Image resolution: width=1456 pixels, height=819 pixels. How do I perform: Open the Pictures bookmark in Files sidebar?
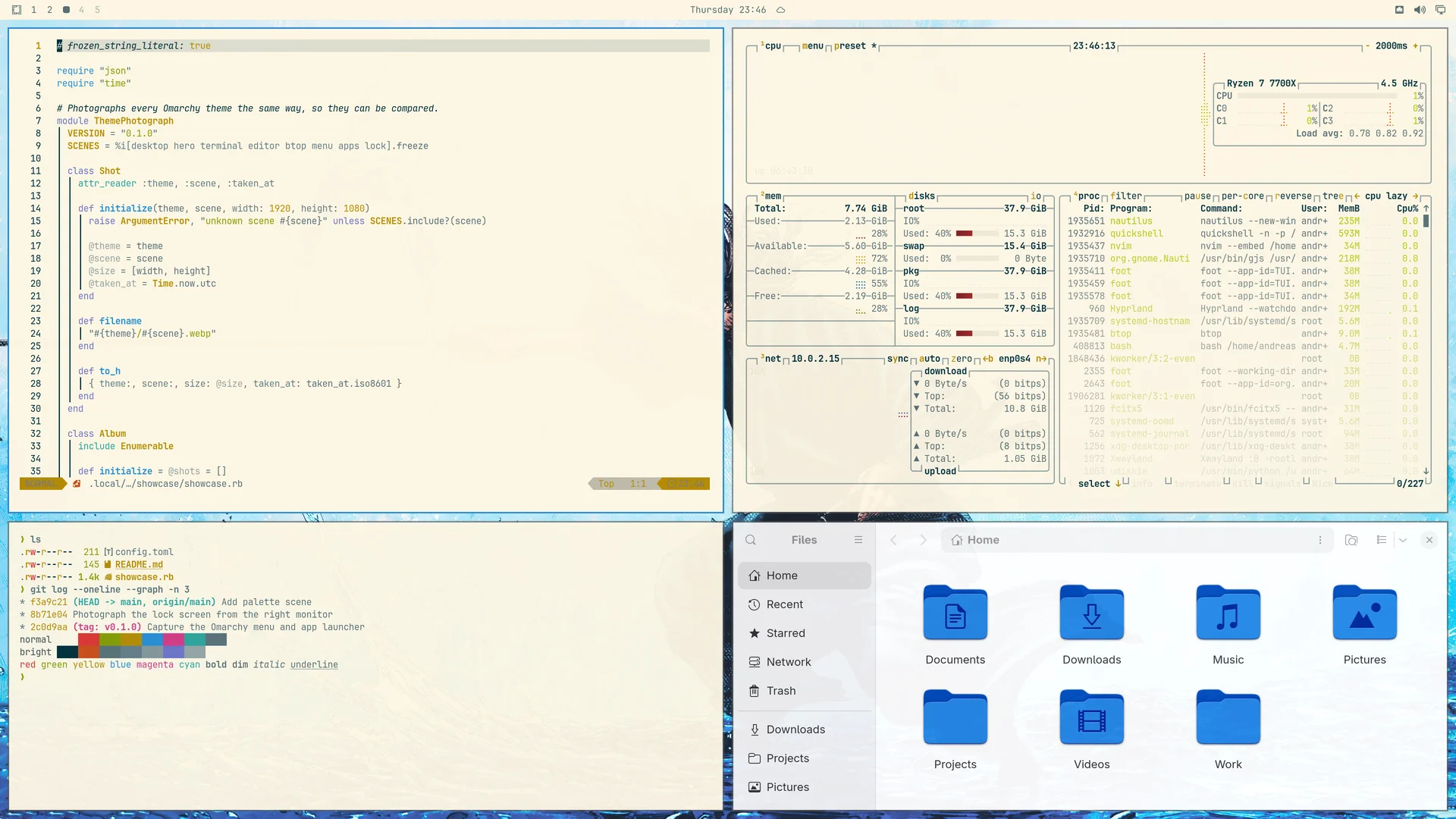(805, 787)
